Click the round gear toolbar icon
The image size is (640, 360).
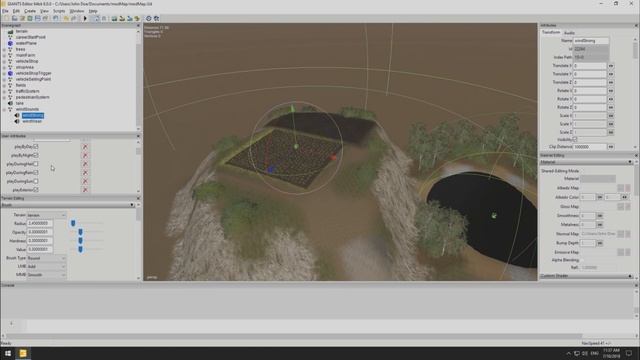pyautogui.click(x=149, y=18)
